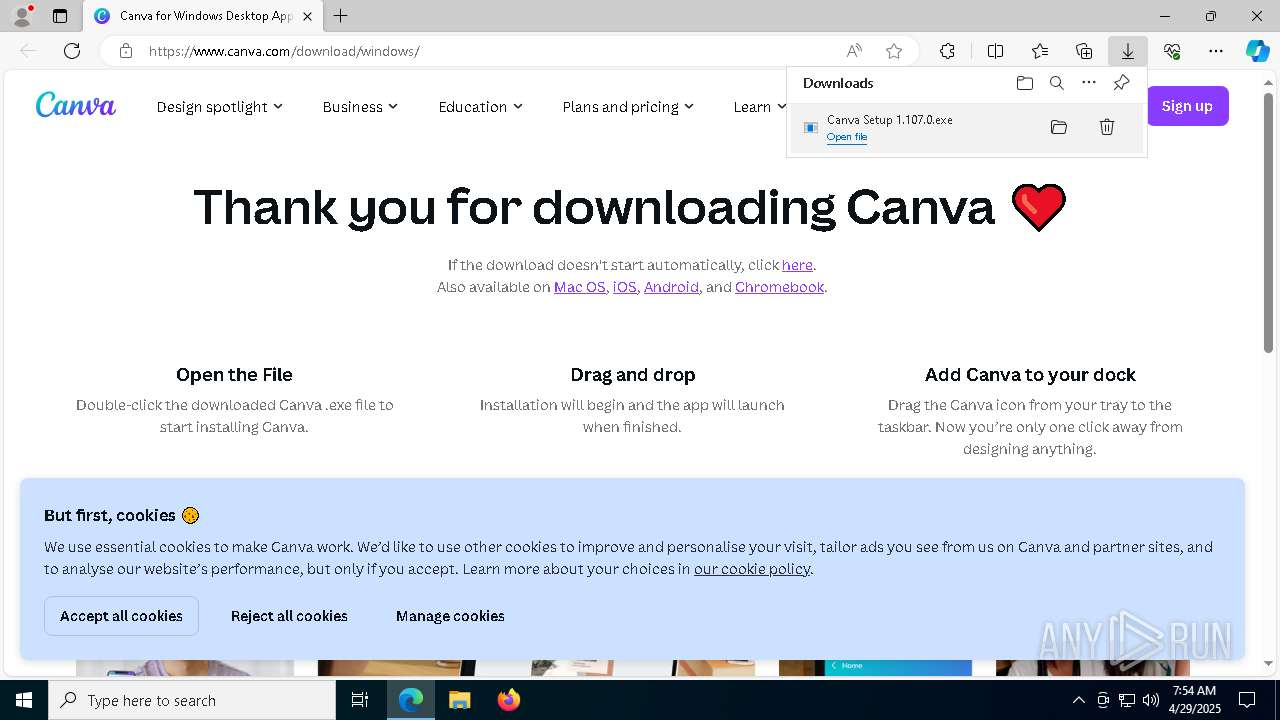Open tab actions menu icon
Image resolution: width=1280 pixels, height=720 pixels.
[x=60, y=16]
